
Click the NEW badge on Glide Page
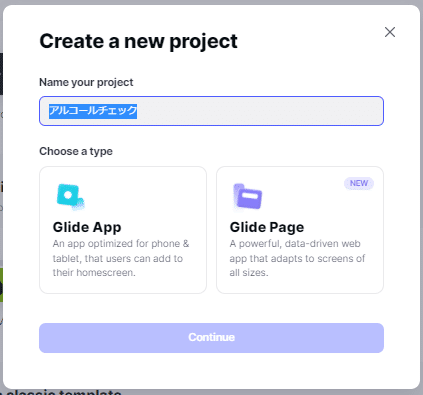[359, 183]
